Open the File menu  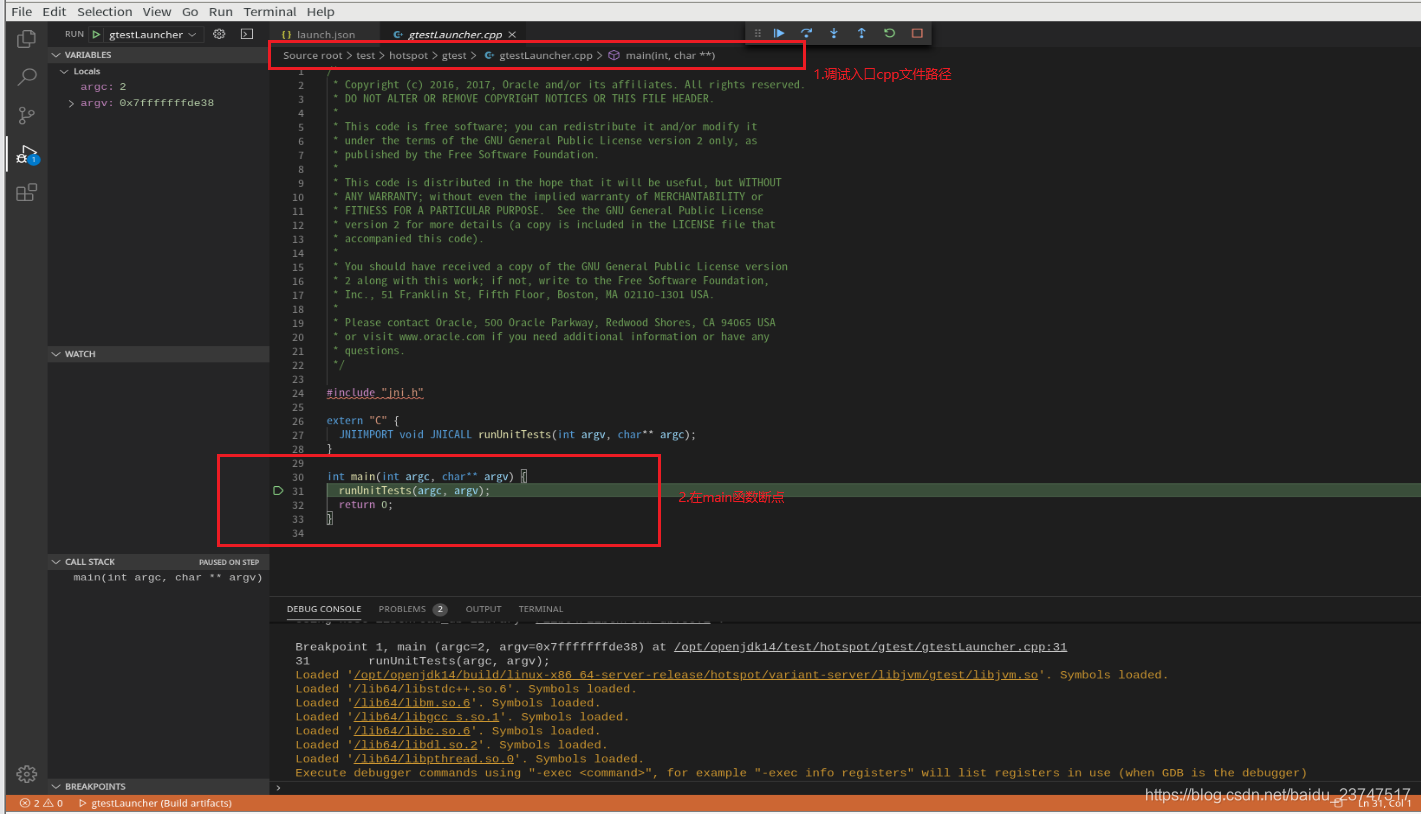click(x=21, y=12)
